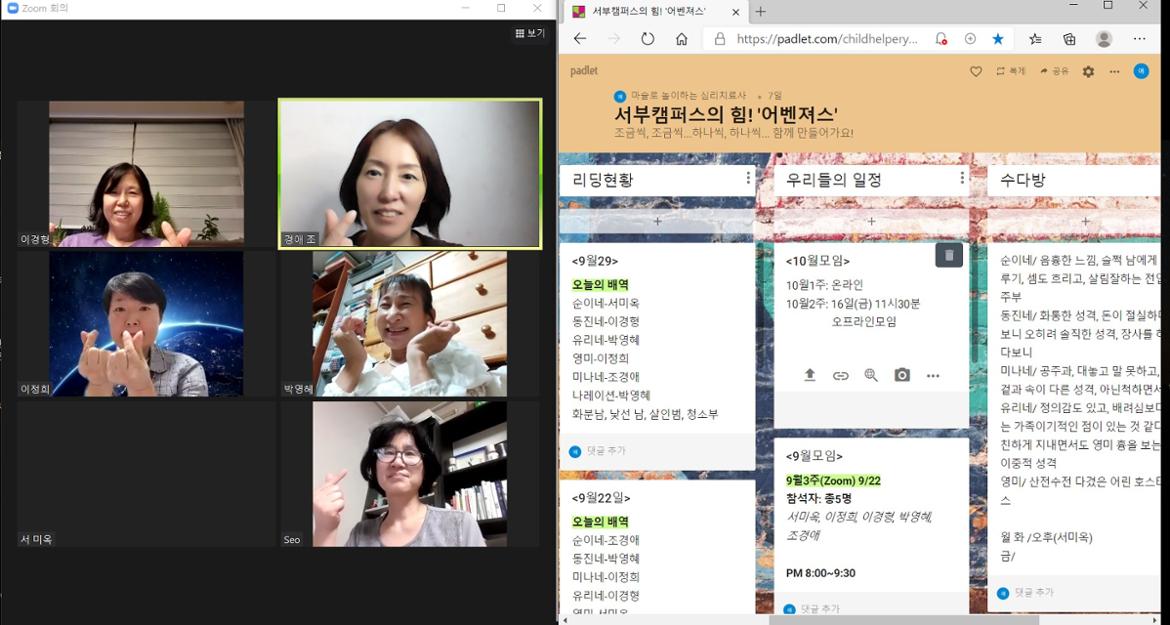Image resolution: width=1170 pixels, height=625 pixels.
Task: Delete the 10월모임 post with trash icon
Action: coord(949,256)
